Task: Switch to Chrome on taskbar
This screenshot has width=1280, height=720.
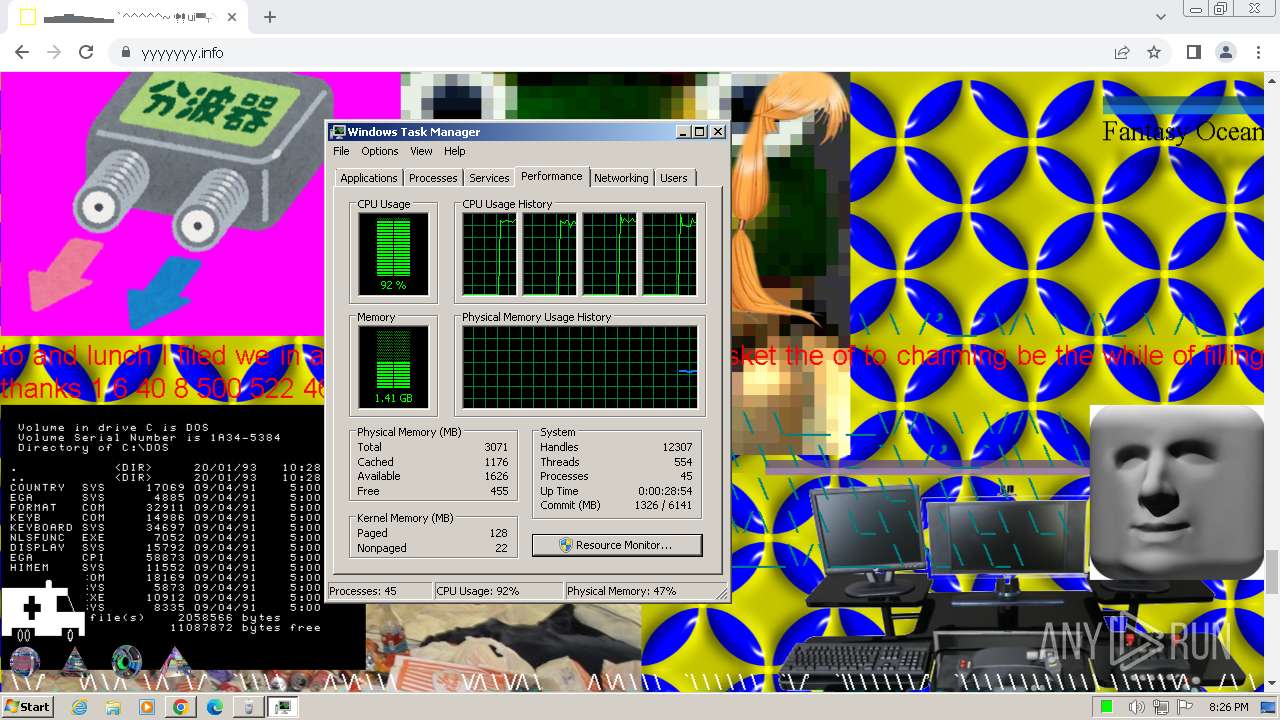Action: (181, 707)
